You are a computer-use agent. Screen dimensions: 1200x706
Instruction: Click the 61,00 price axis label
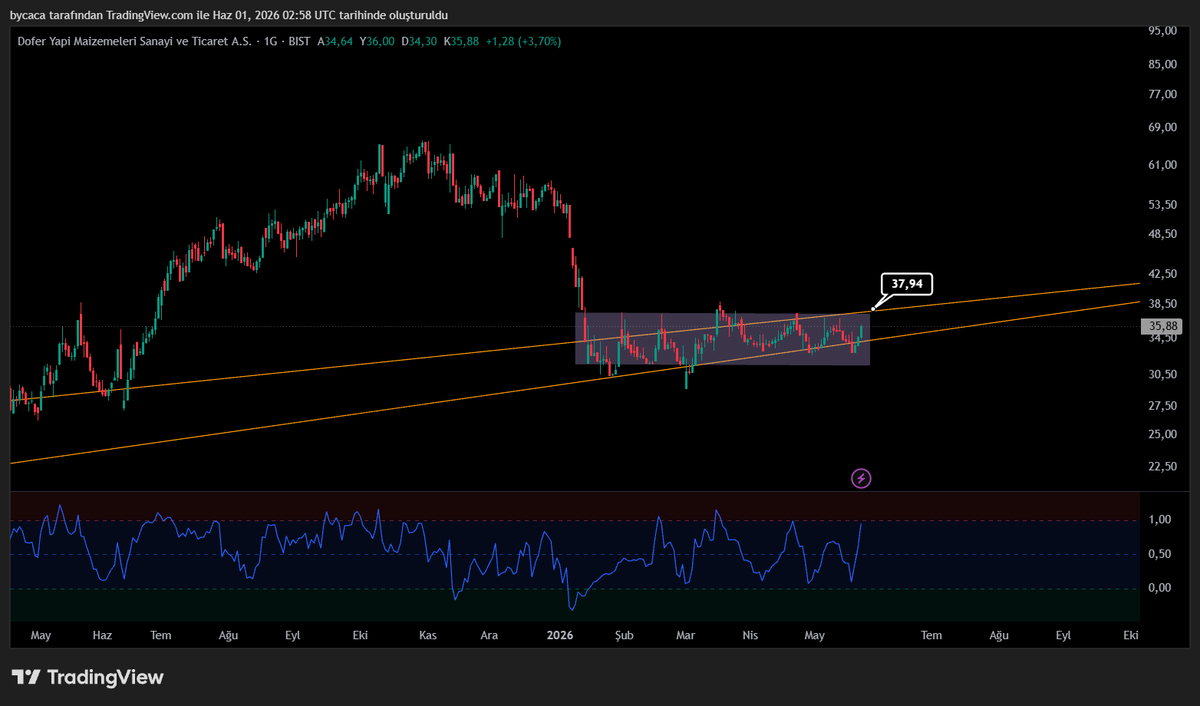pyautogui.click(x=1162, y=164)
